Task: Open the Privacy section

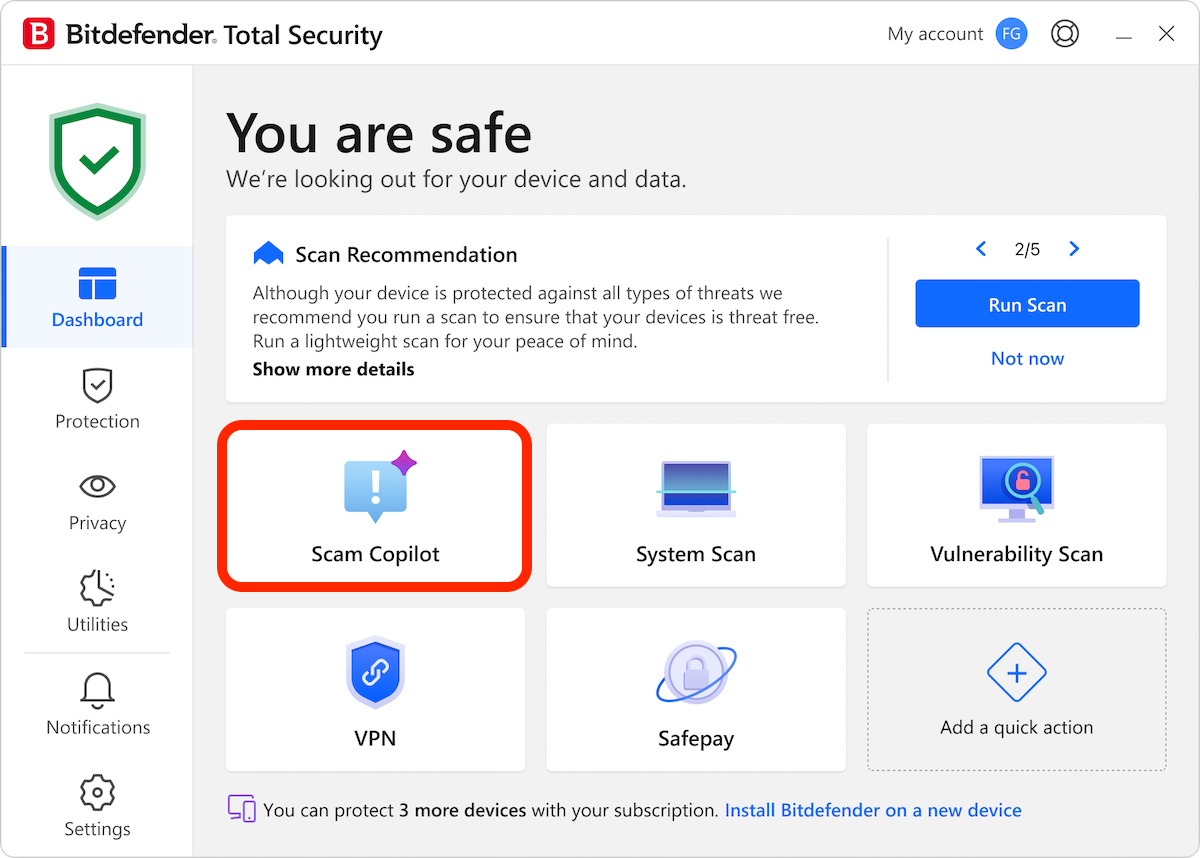Action: tap(97, 501)
